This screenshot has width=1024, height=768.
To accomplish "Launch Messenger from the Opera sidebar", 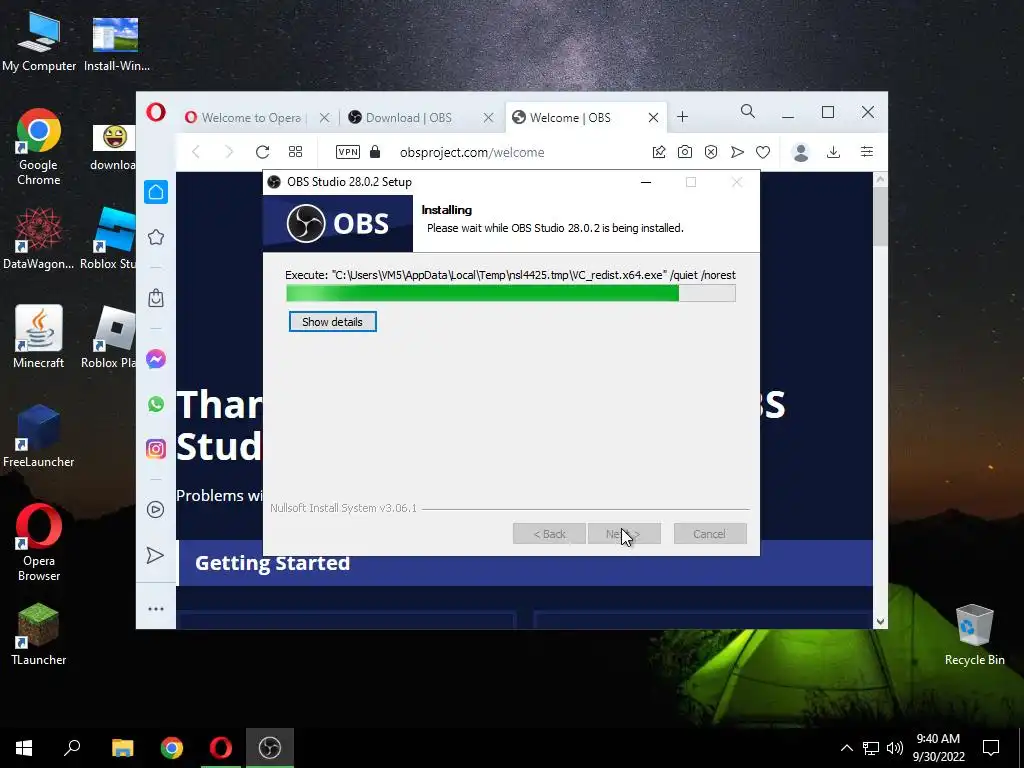I will click(x=156, y=359).
